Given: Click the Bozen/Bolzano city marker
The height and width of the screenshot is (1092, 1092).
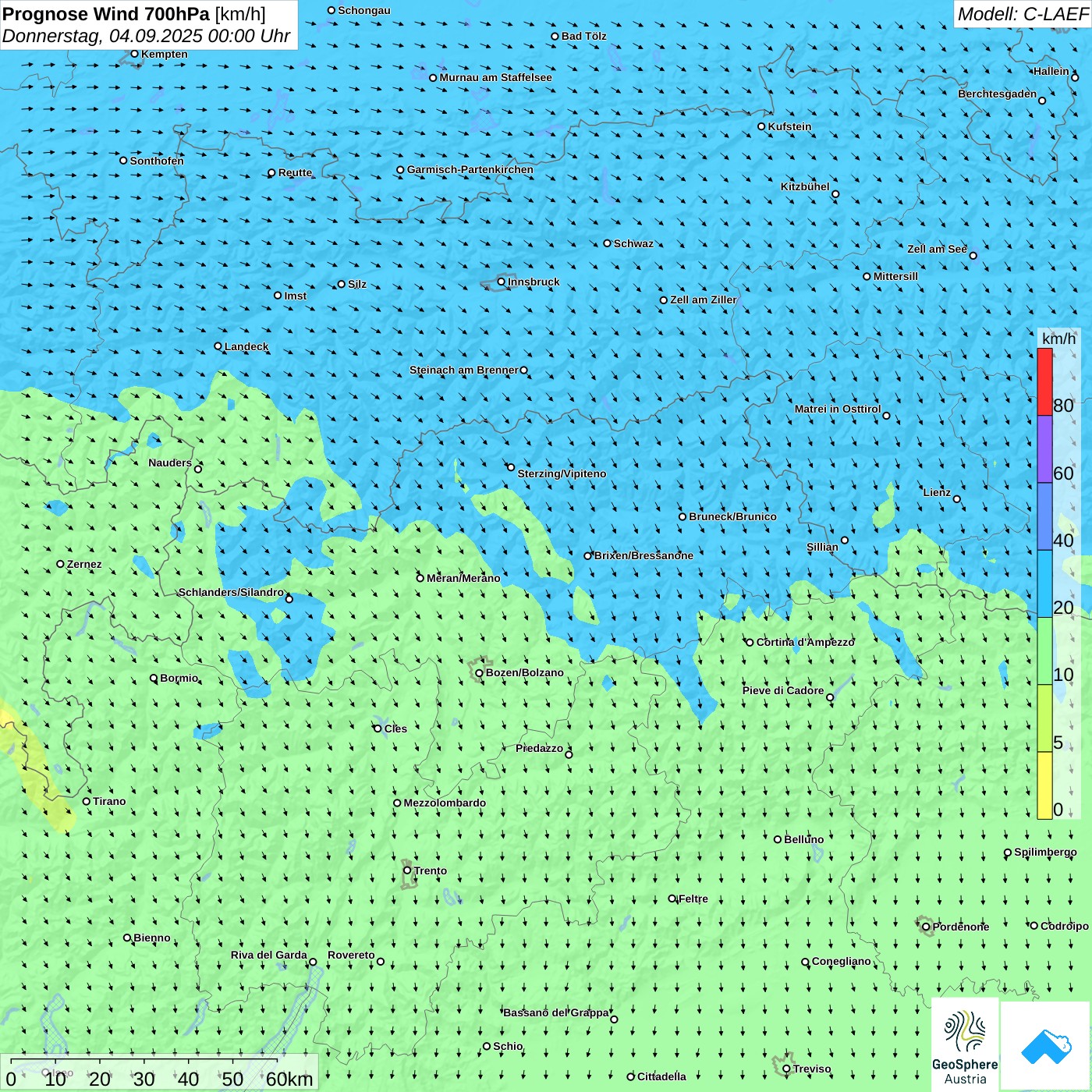Looking at the screenshot, I should (480, 673).
